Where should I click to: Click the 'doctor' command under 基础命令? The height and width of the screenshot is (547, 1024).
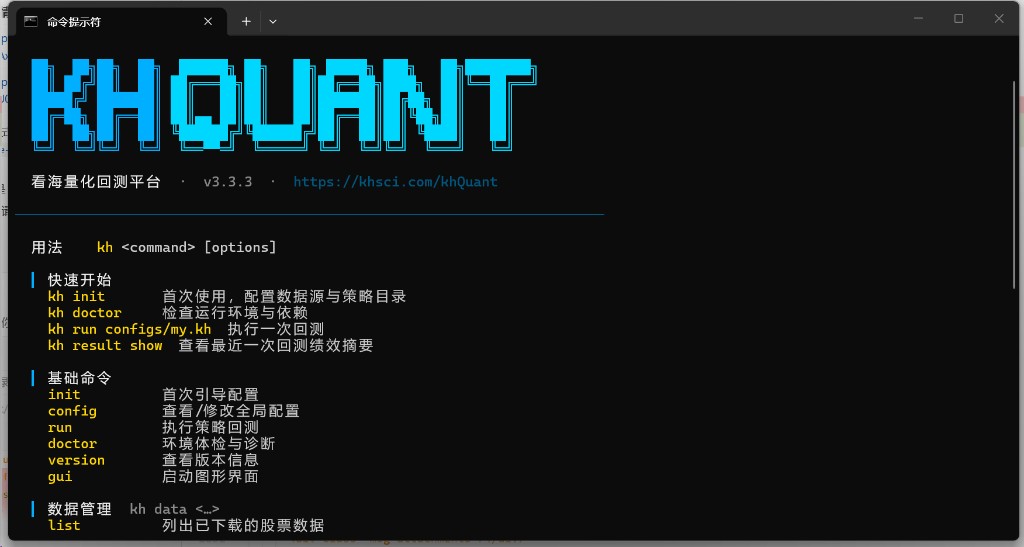click(x=72, y=444)
